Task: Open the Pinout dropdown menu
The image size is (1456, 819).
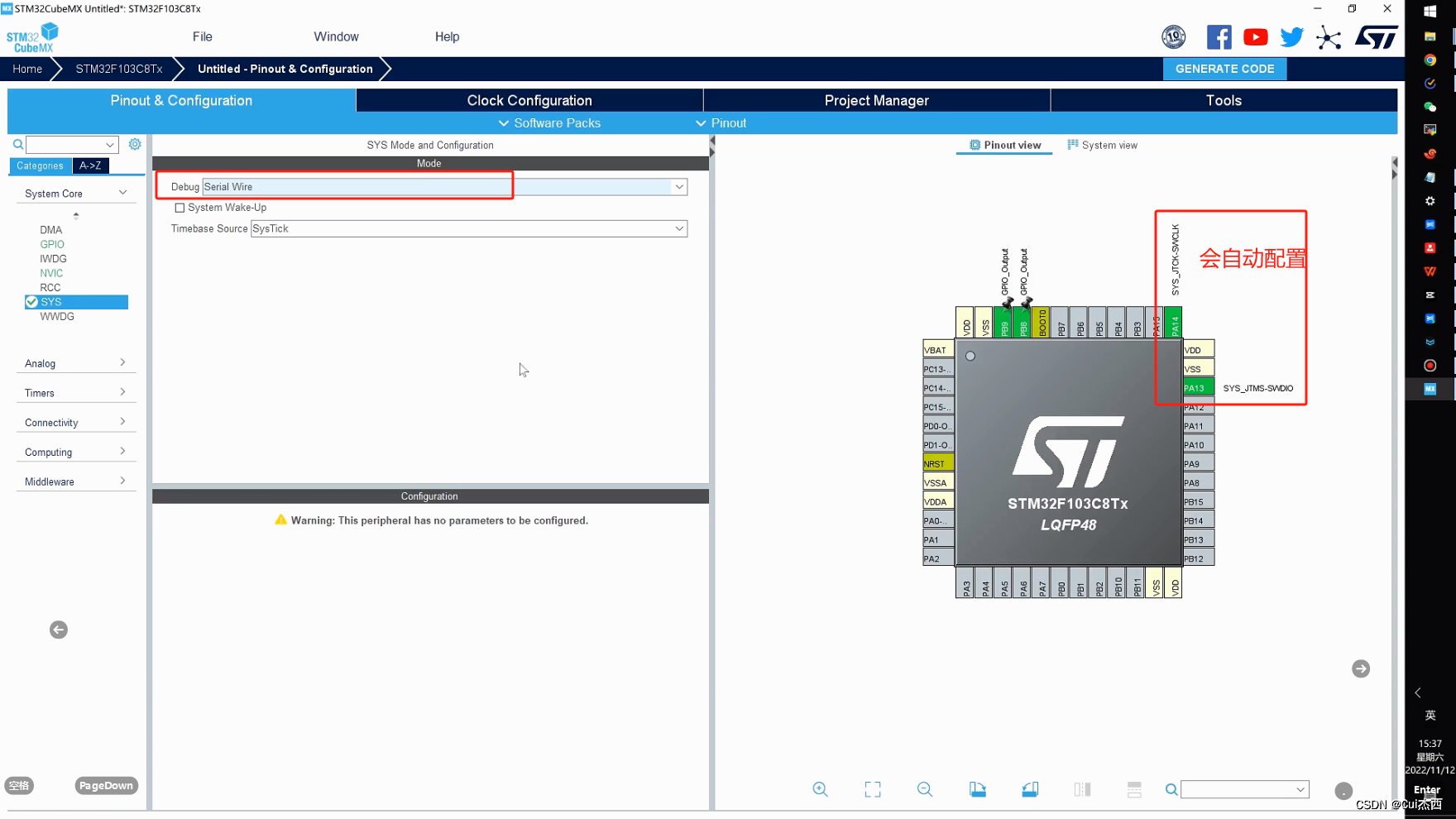Action: coord(721,123)
